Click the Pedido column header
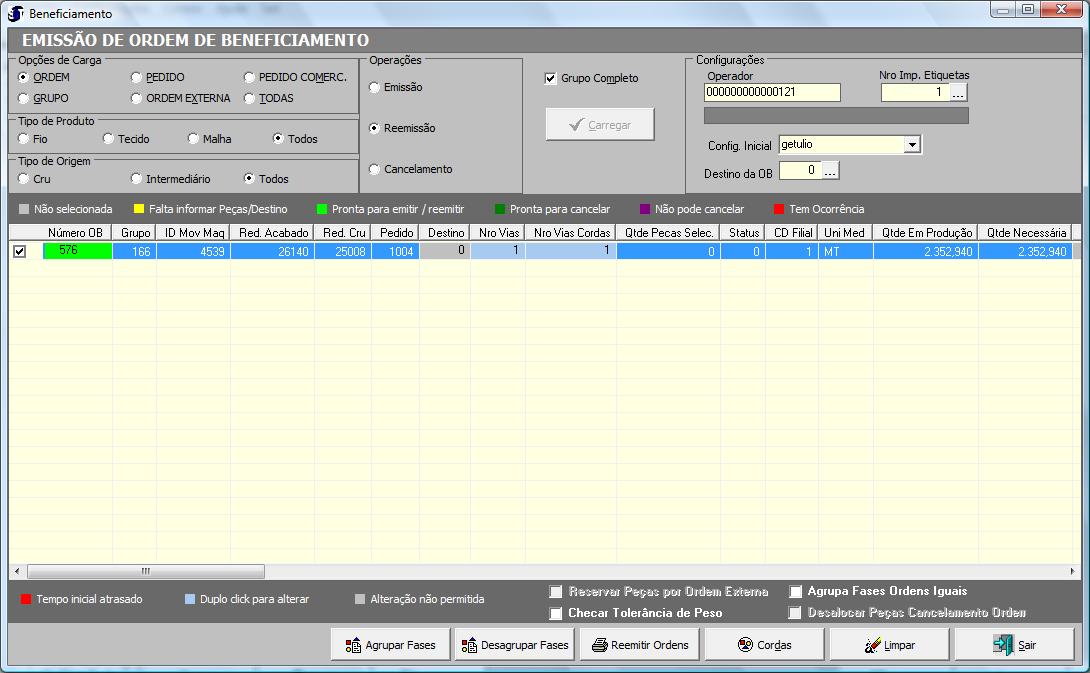1090x673 pixels. [x=397, y=232]
